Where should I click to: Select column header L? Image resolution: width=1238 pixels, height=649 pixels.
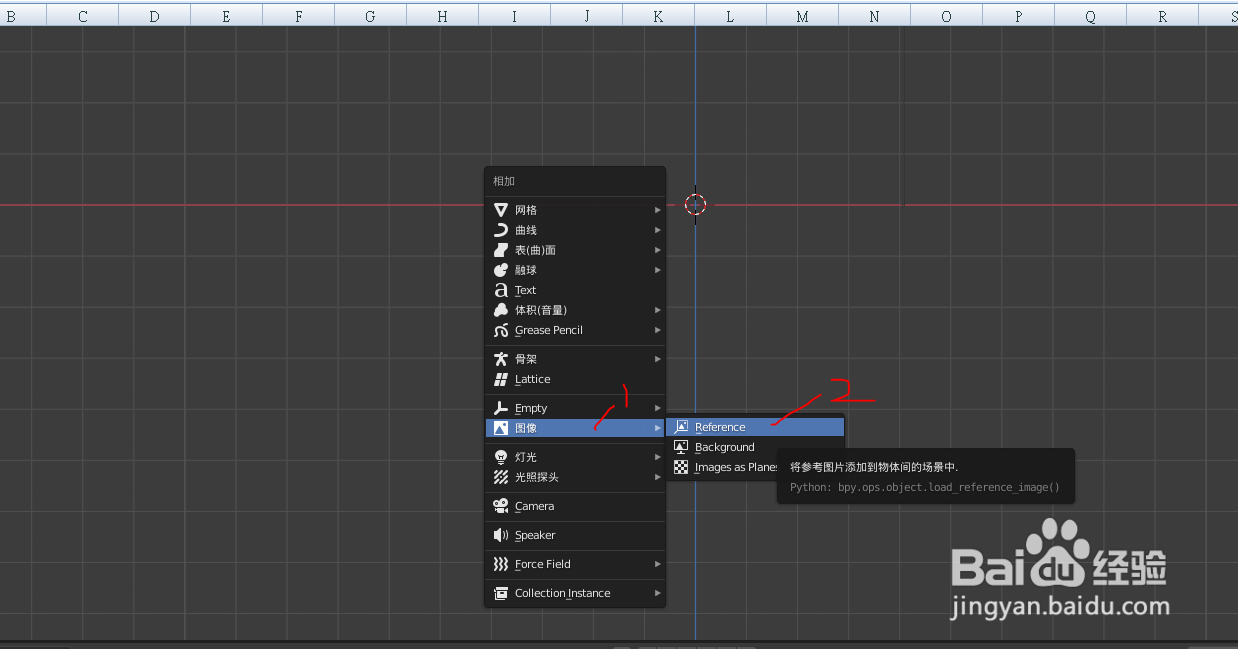730,15
